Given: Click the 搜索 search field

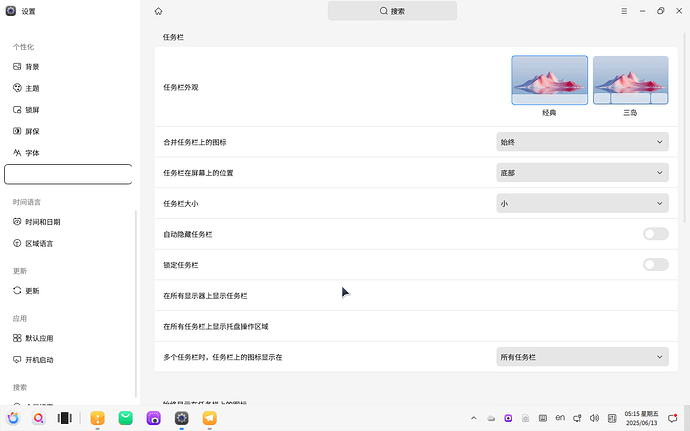Looking at the screenshot, I should click(x=392, y=11).
